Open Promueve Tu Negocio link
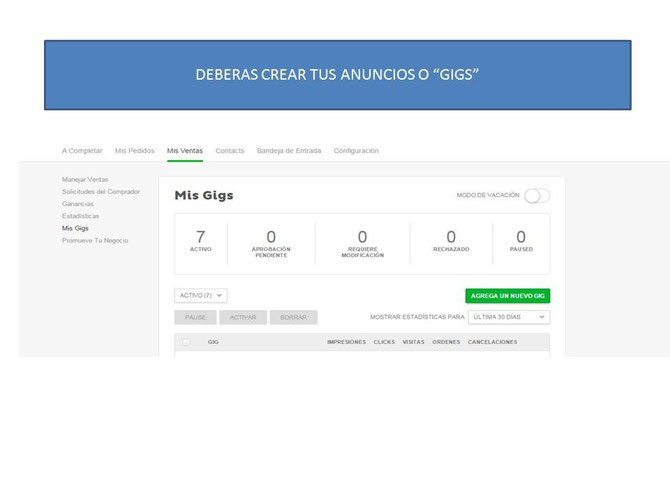Image resolution: width=670 pixels, height=503 pixels. [x=95, y=241]
